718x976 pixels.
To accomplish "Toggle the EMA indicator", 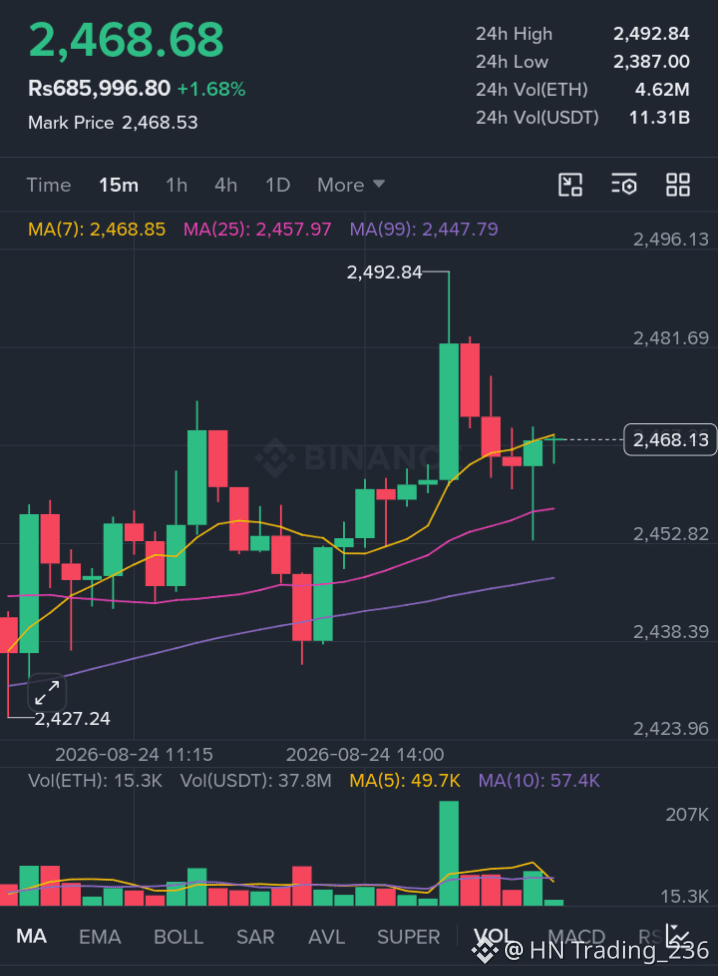I will pos(100,937).
